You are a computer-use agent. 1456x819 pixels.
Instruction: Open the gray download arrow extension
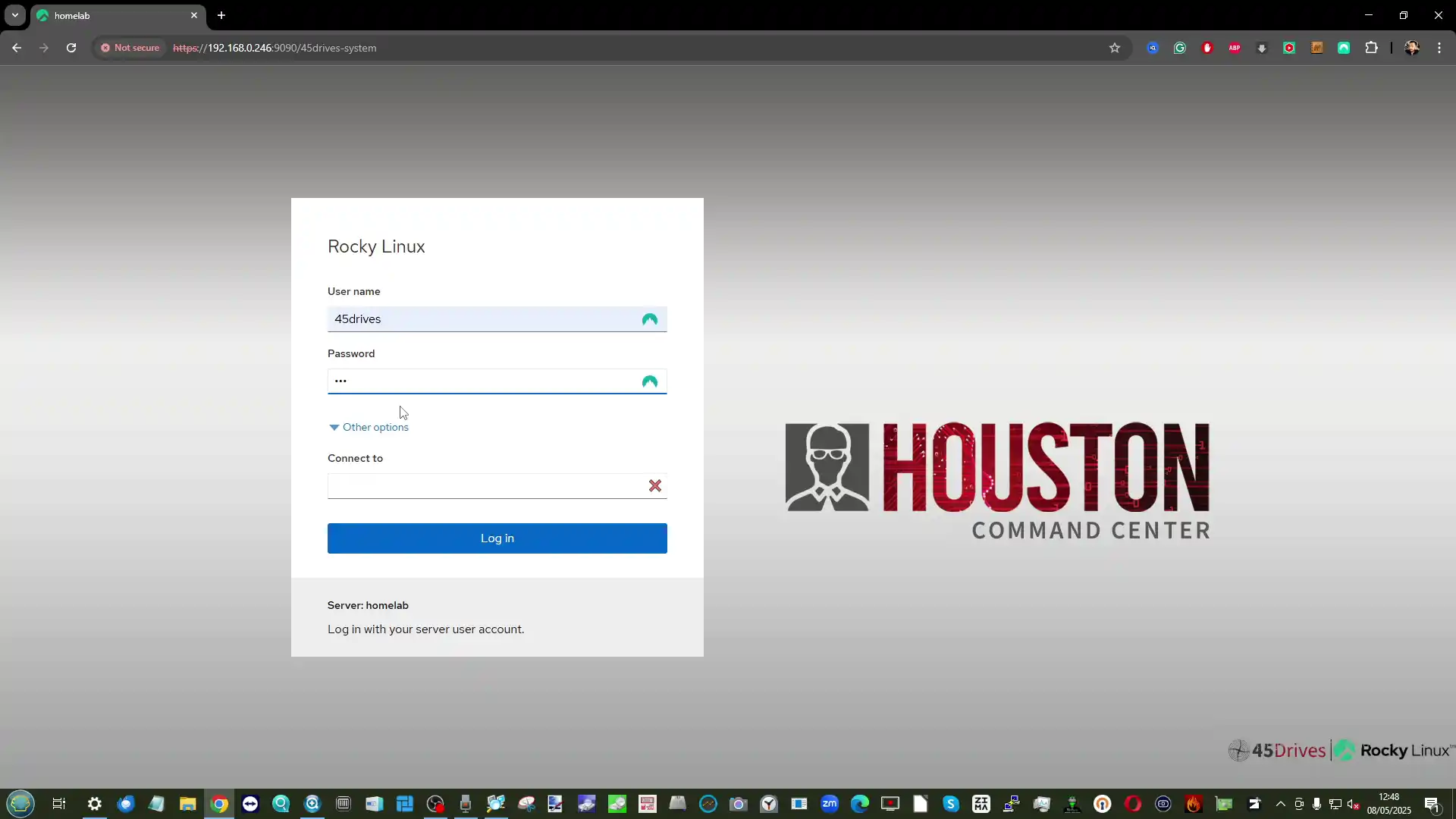coord(1262,48)
